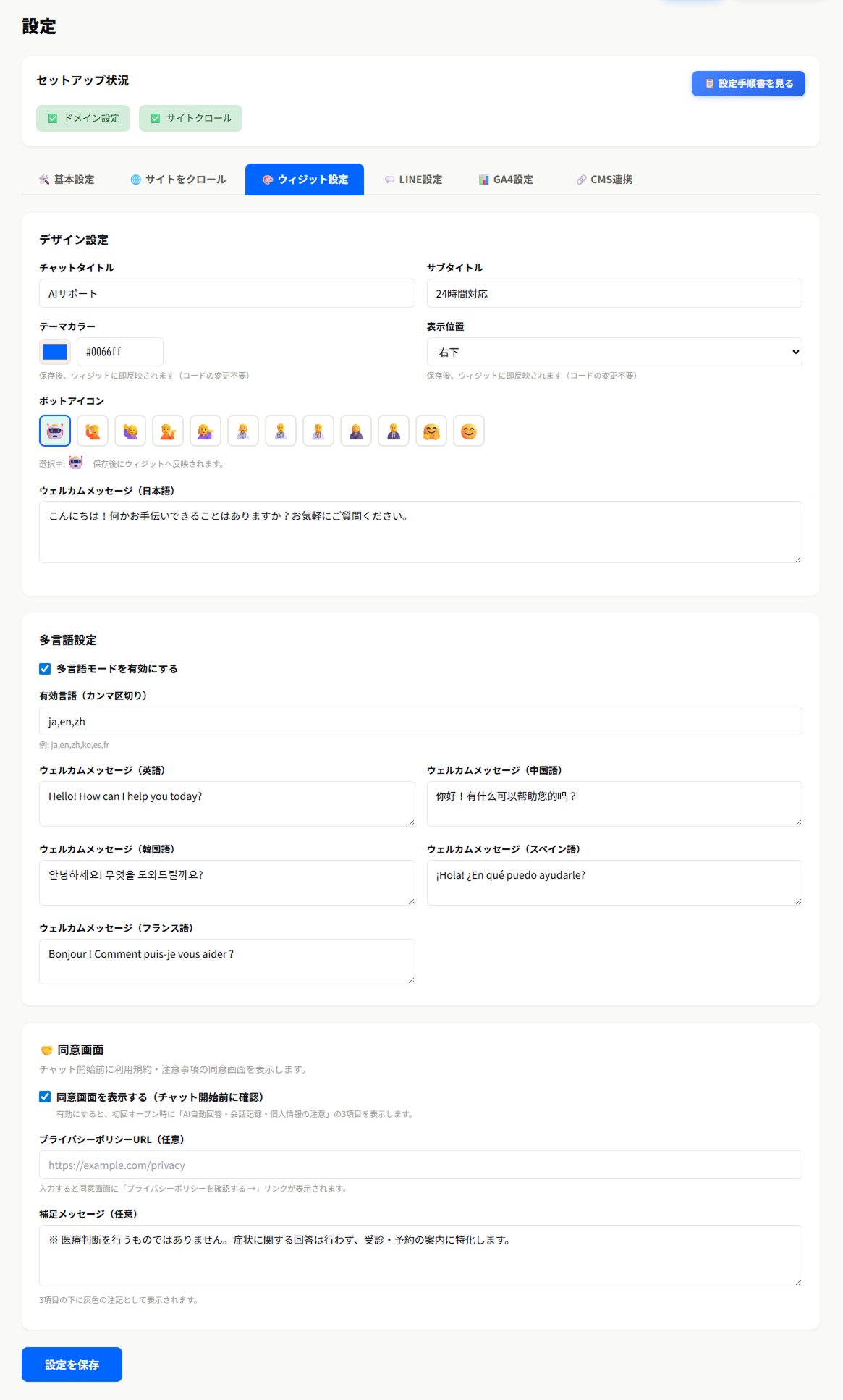The image size is (843, 1400).
Task: Open the setup guide with 設定手順書を見る
Action: coord(748,84)
